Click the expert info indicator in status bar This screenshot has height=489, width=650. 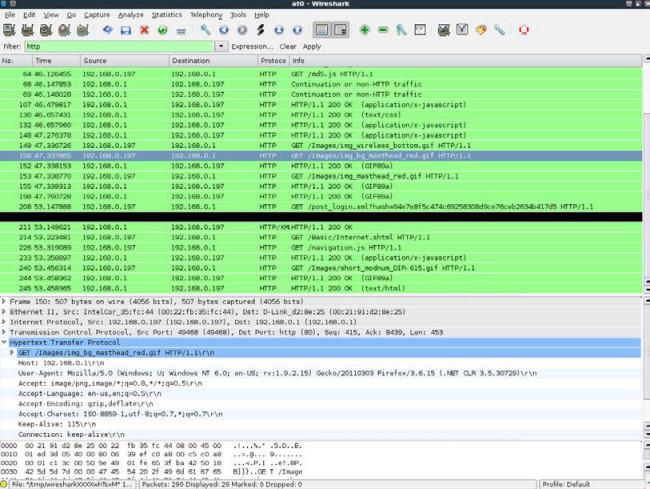coord(4,484)
